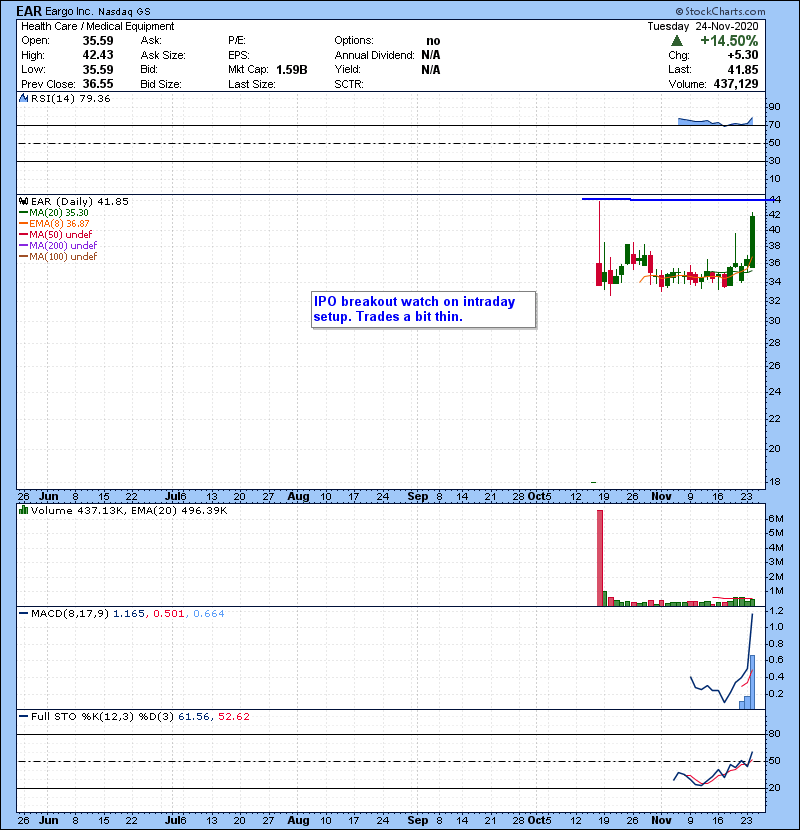The height and width of the screenshot is (830, 800).
Task: Click the MACD(8,17,9) label
Action: click(70, 614)
